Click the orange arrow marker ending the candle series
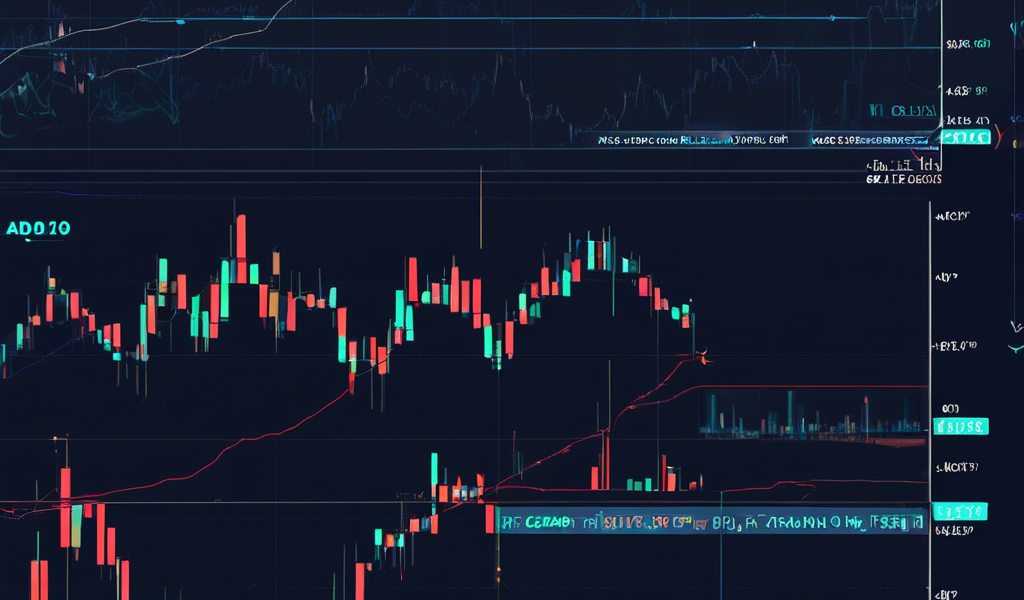 705,354
